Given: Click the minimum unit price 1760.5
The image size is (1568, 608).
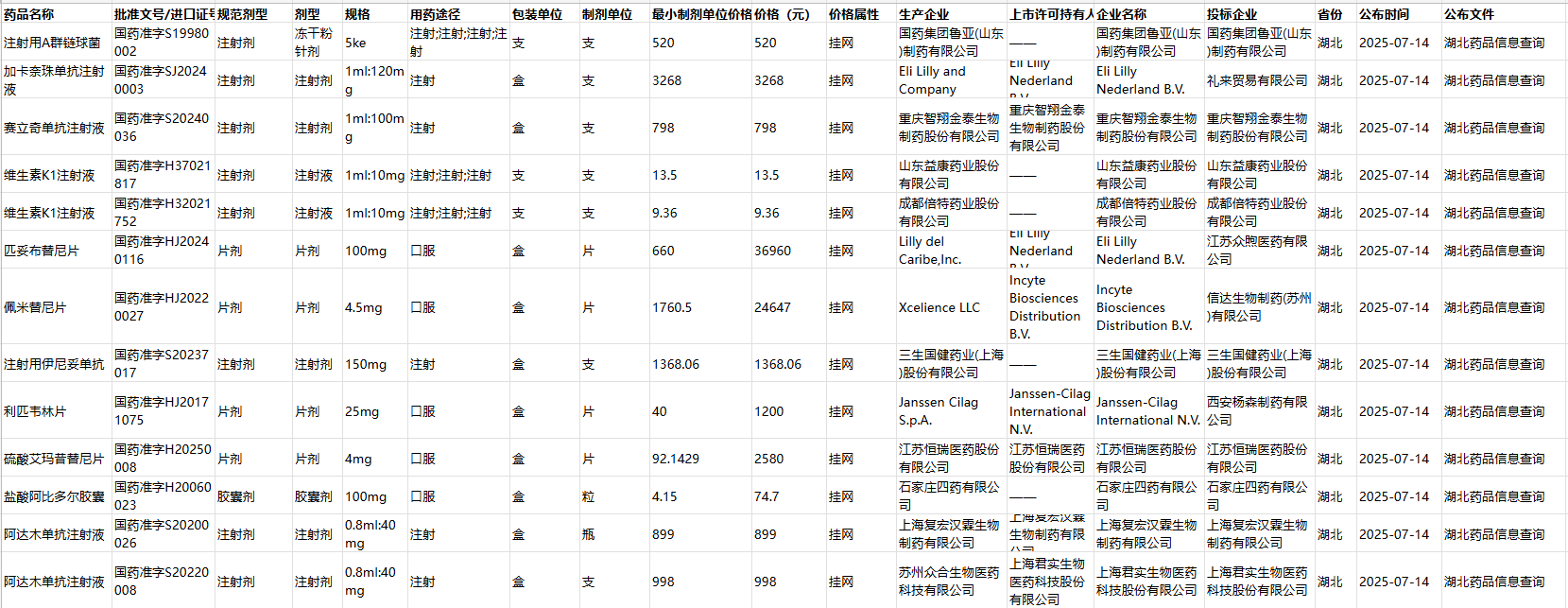Looking at the screenshot, I should (x=701, y=307).
